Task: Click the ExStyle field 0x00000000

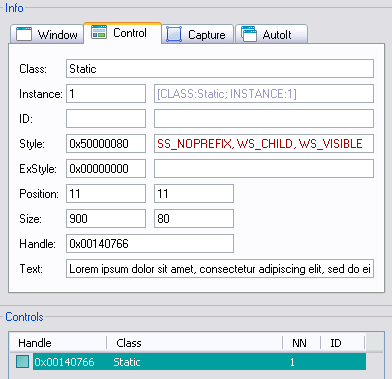Action: 106,169
